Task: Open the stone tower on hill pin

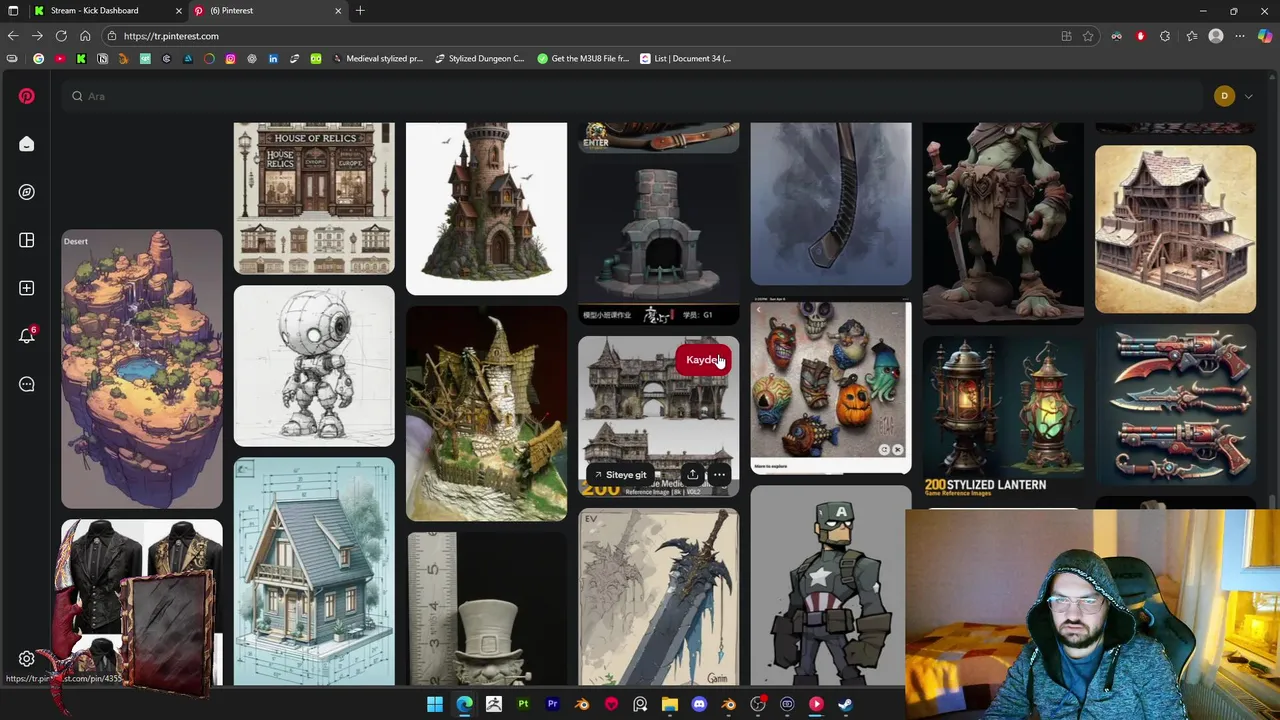Action: [x=486, y=208]
